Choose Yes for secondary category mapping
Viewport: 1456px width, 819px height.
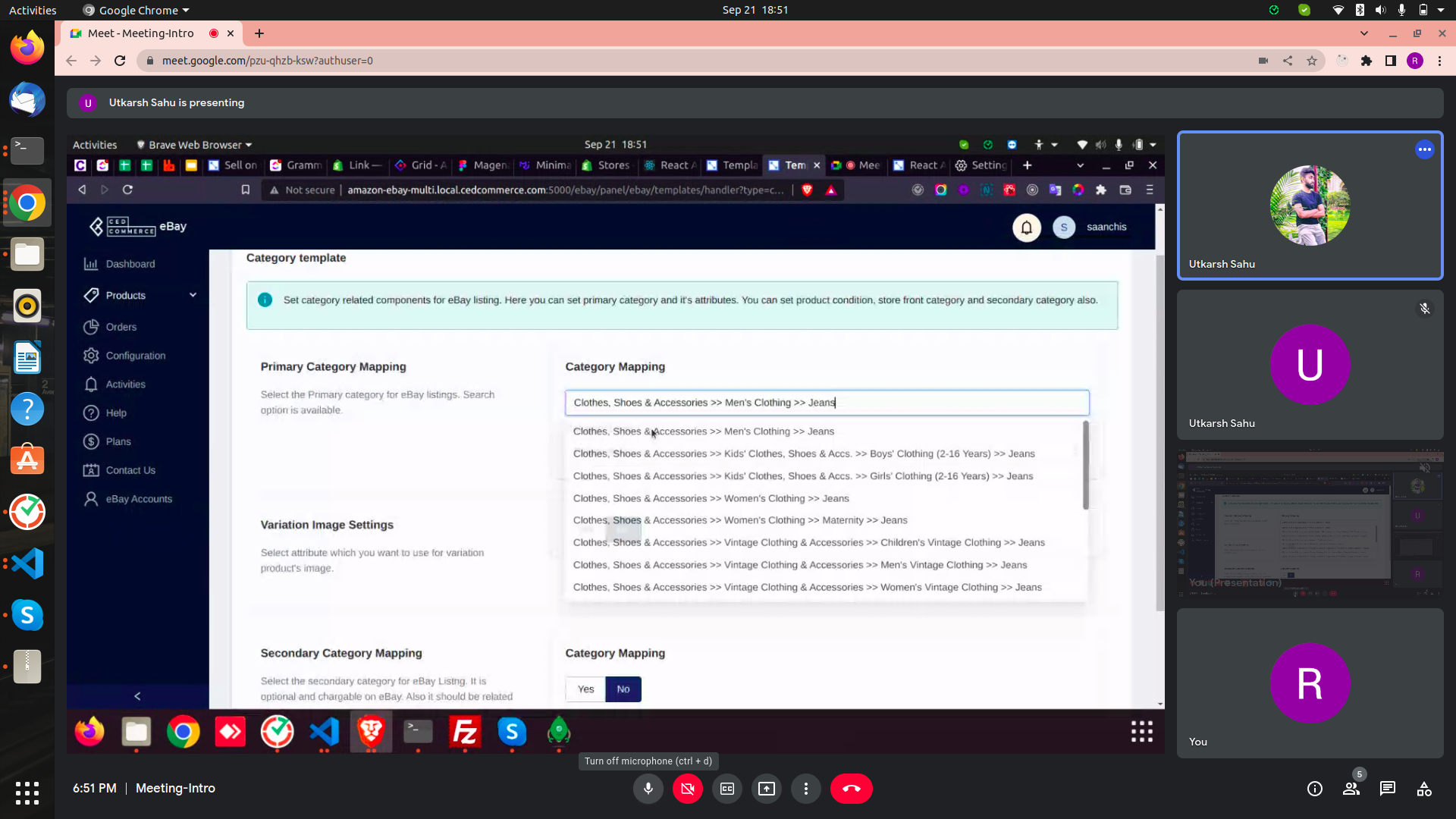585,689
